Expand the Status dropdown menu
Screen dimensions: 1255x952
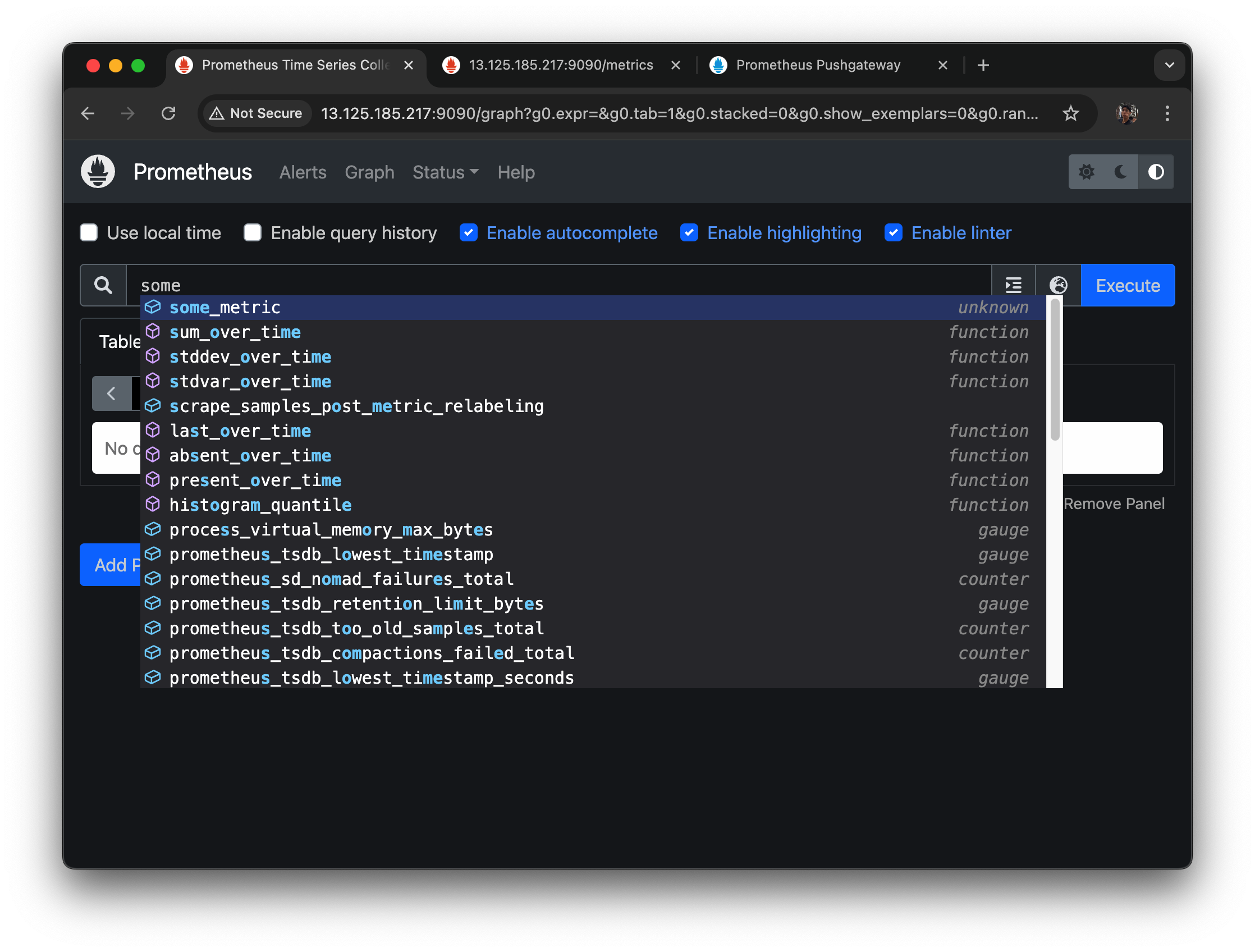coord(446,172)
